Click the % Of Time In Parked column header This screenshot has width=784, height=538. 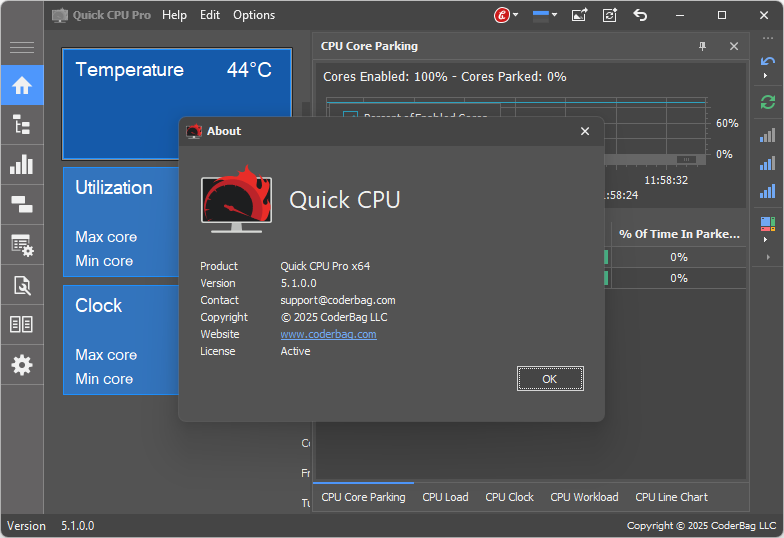point(679,234)
